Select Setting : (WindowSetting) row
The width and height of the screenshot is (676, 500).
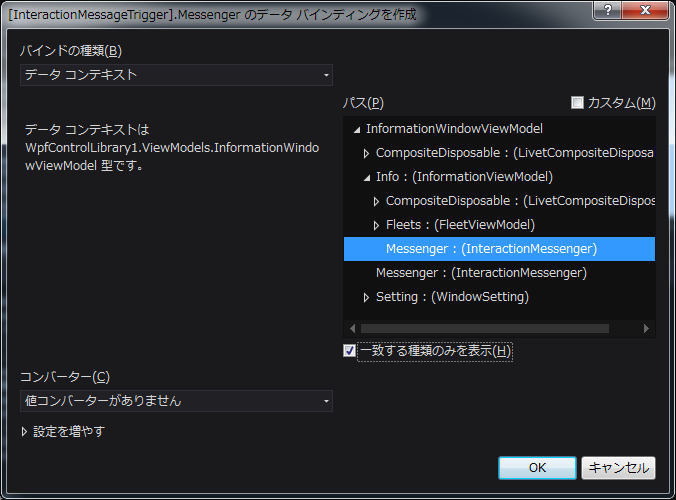pyautogui.click(x=452, y=297)
